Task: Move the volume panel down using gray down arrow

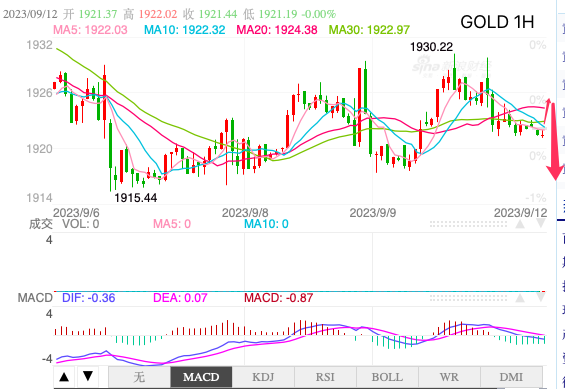Action: (540, 224)
